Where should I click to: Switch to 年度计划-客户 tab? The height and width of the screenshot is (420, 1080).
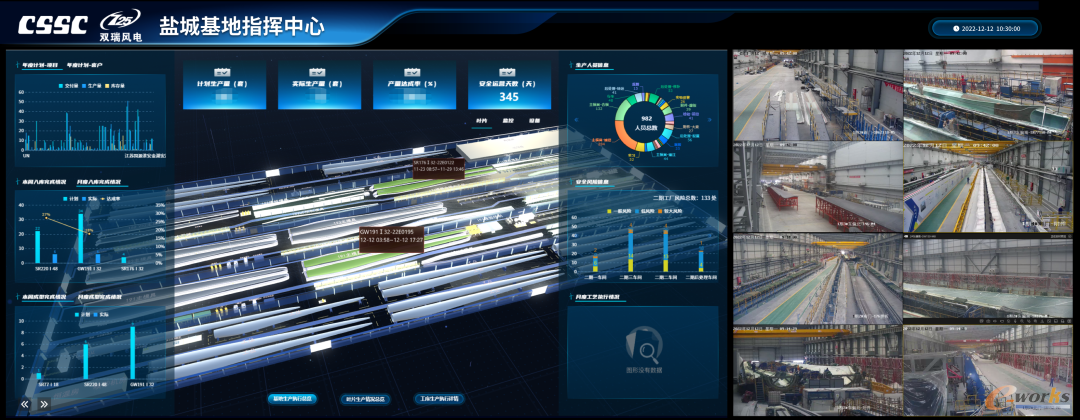click(x=85, y=65)
